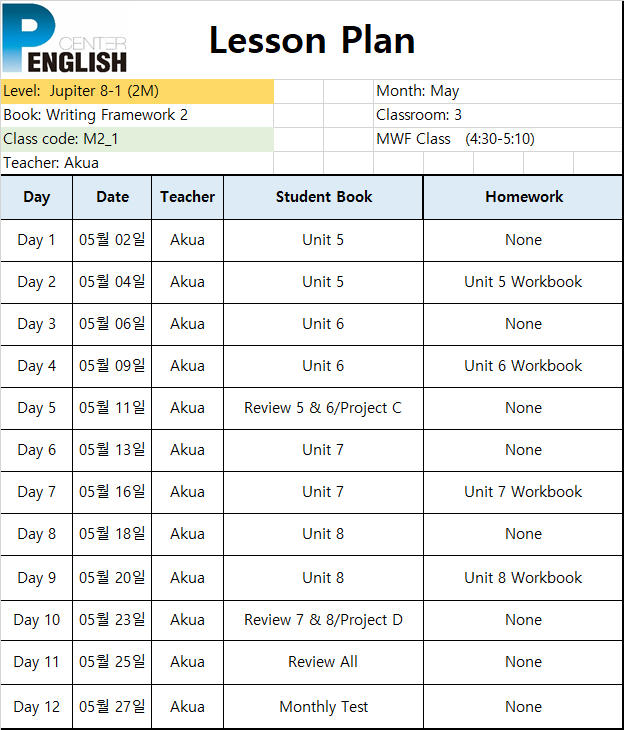
Task: Select the Month: May cell
Action: tap(498, 91)
